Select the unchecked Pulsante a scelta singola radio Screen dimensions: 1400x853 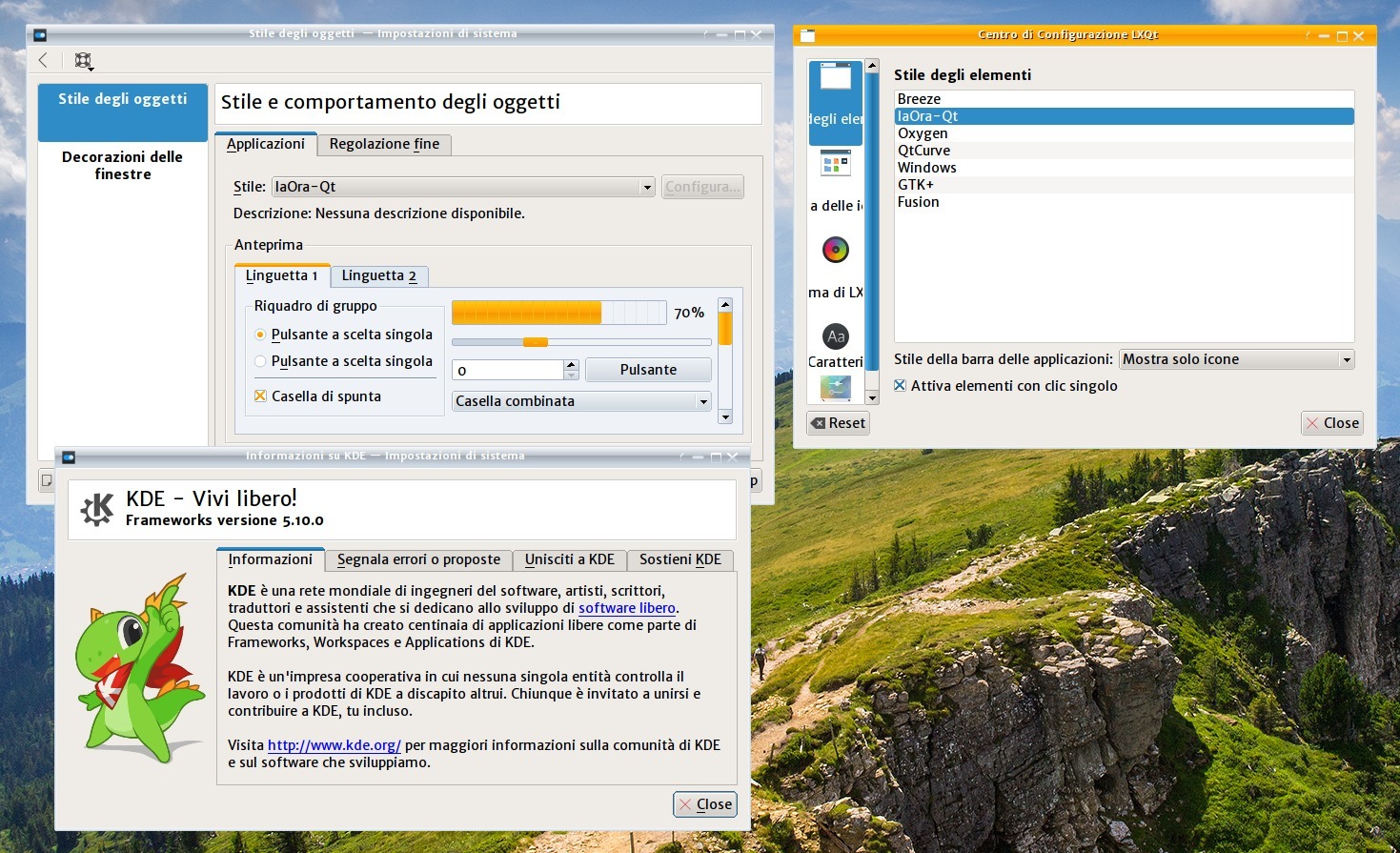260,361
